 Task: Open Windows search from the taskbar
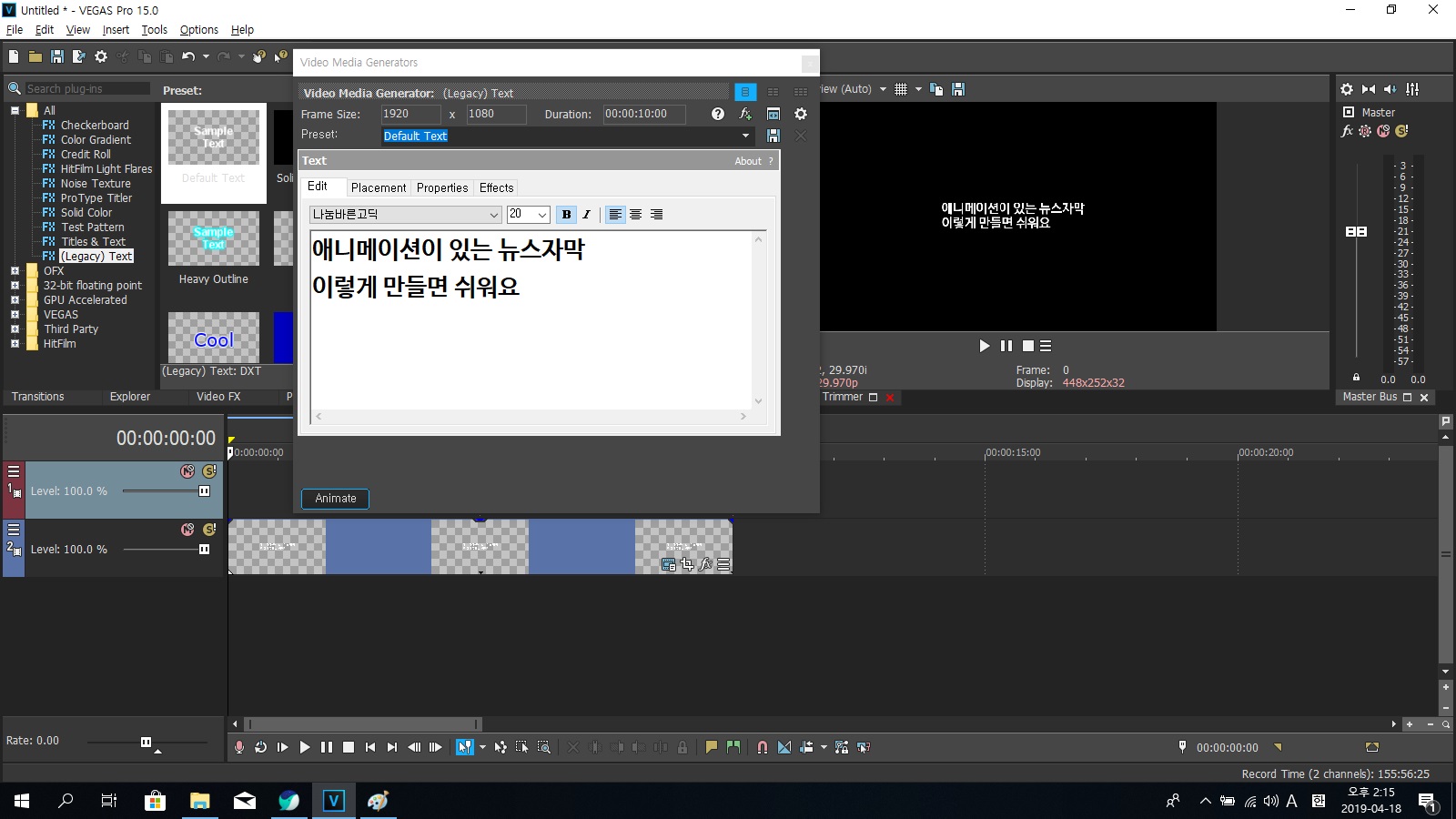point(66,801)
